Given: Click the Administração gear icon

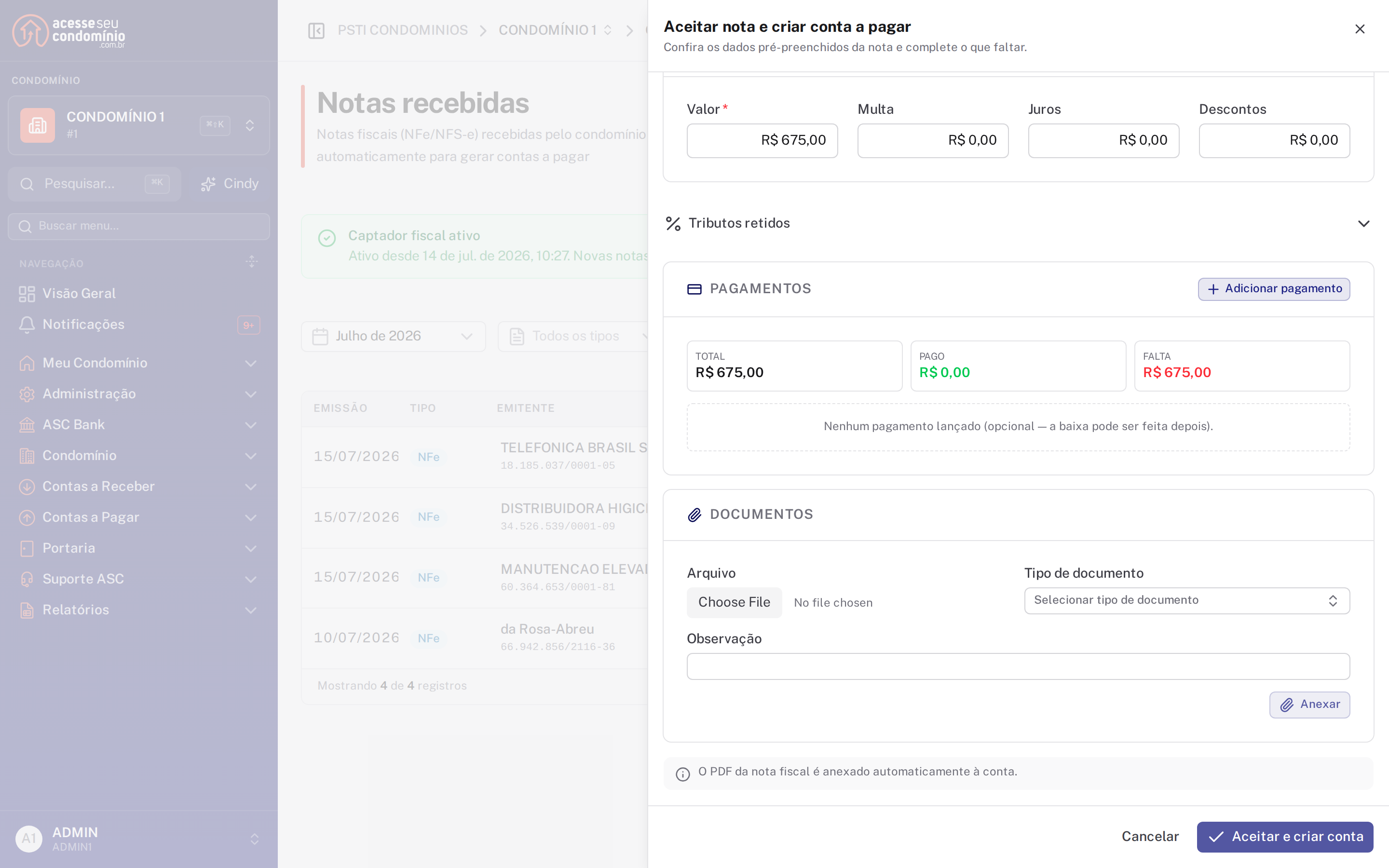Looking at the screenshot, I should 27,394.
